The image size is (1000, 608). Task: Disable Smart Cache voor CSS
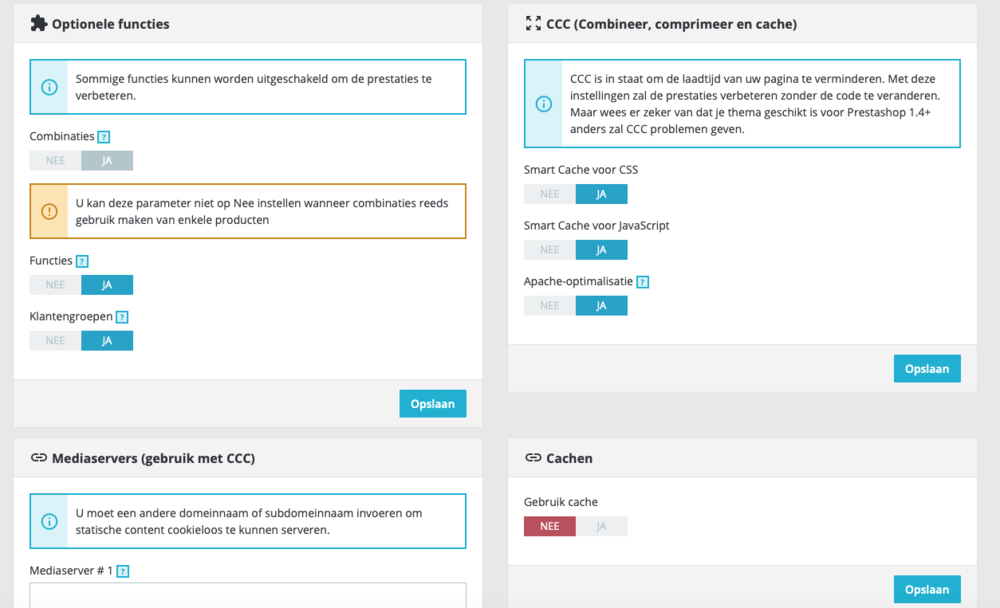pos(548,193)
